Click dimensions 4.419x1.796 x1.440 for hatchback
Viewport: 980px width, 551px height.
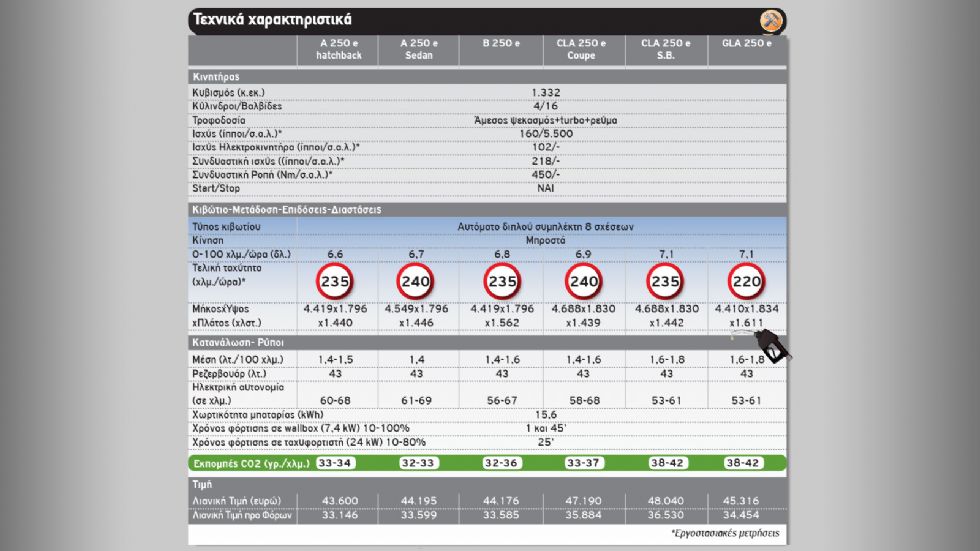click(x=336, y=315)
